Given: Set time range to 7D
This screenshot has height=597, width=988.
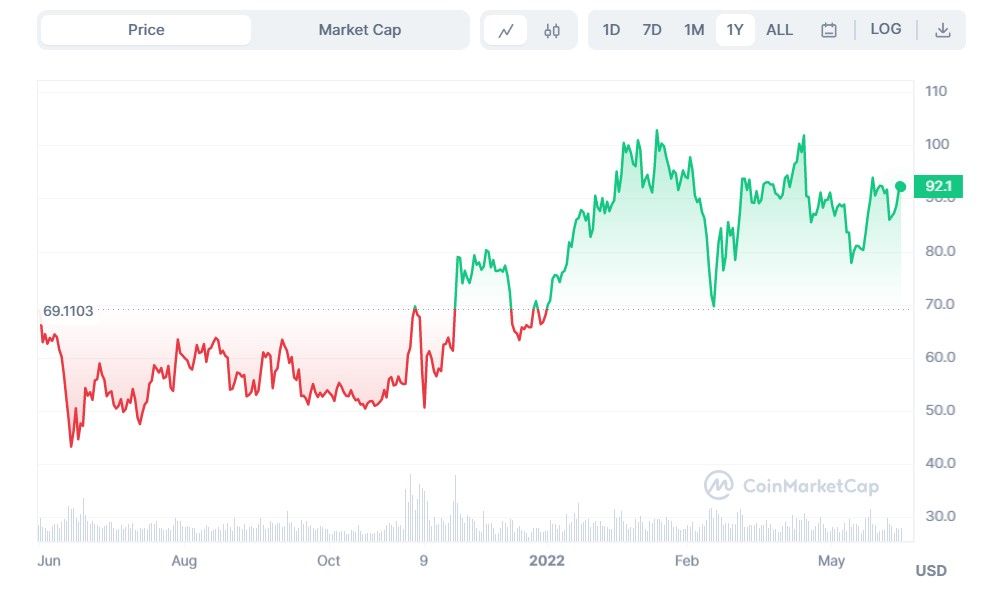Looking at the screenshot, I should coord(652,30).
